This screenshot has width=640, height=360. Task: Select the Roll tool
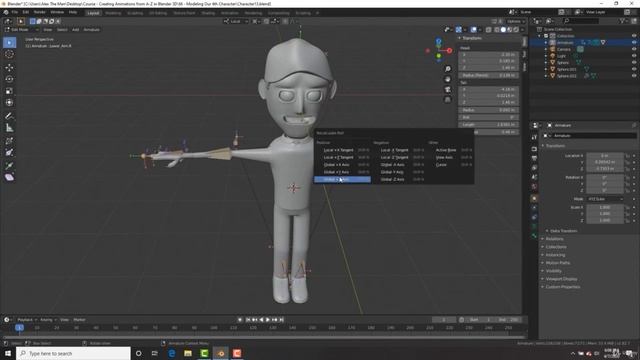(x=9, y=141)
